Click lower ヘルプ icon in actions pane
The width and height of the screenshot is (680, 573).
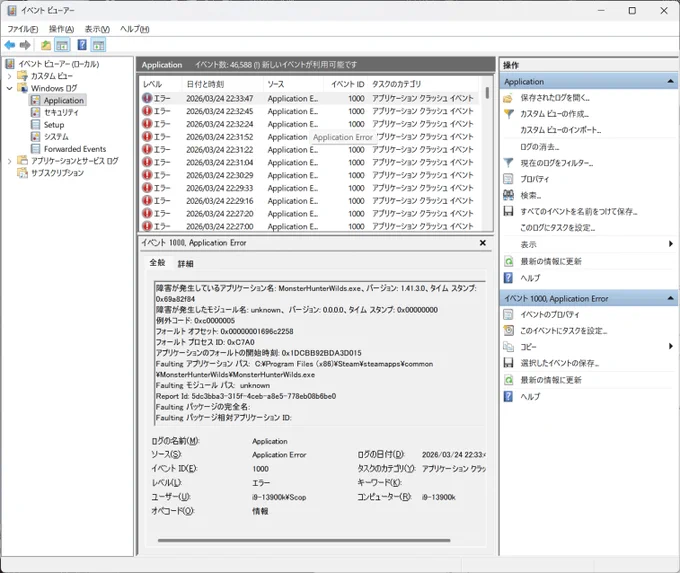[508, 396]
